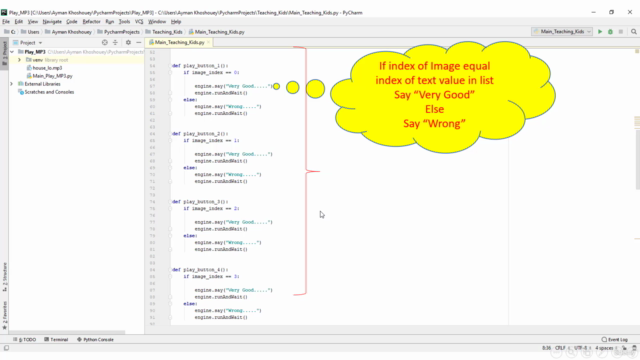This screenshot has height=360, width=640.
Task: Open the VCS menu
Action: pyautogui.click(x=139, y=22)
